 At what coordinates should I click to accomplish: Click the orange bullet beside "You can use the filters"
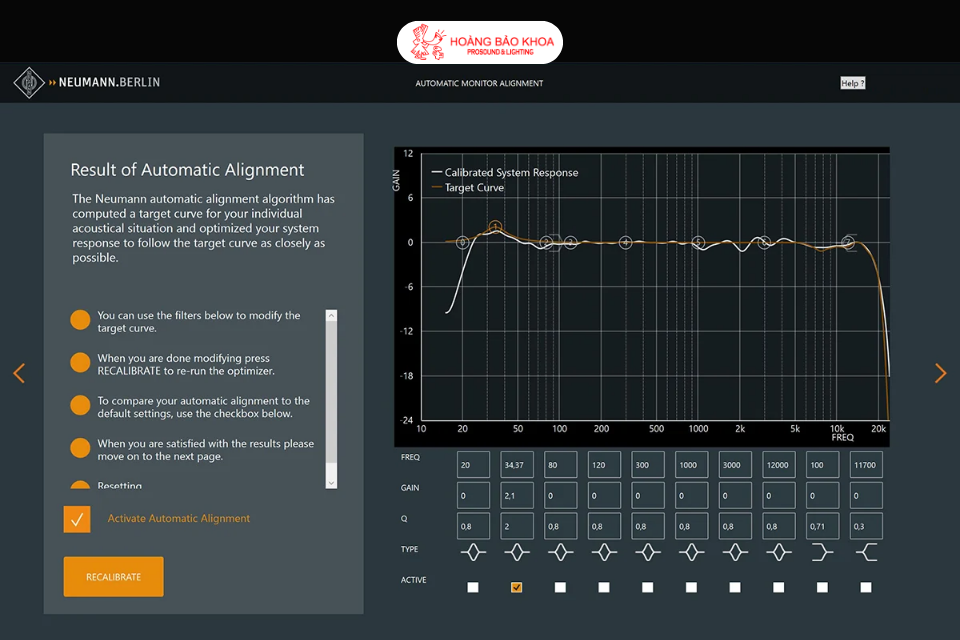pyautogui.click(x=80, y=320)
